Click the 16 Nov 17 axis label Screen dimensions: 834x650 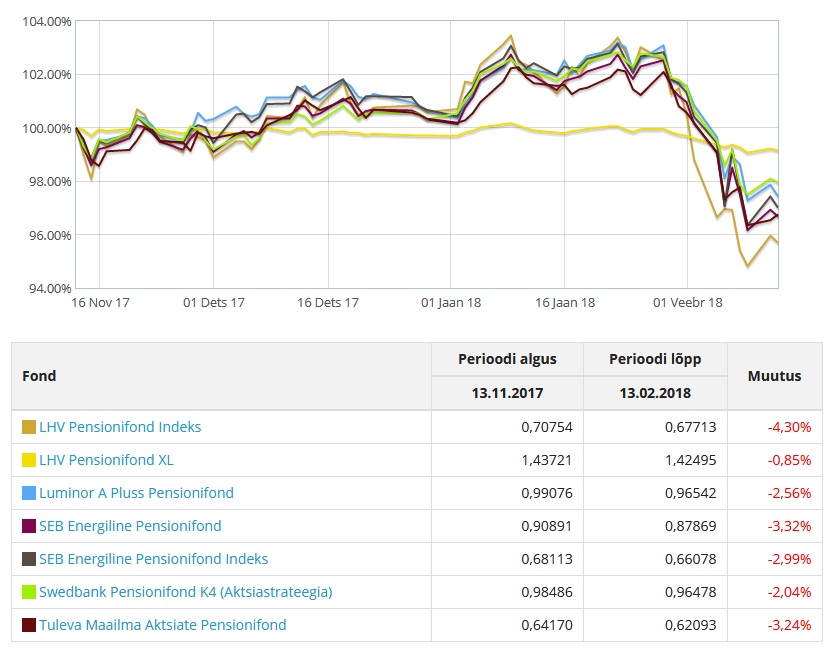pyautogui.click(x=101, y=303)
